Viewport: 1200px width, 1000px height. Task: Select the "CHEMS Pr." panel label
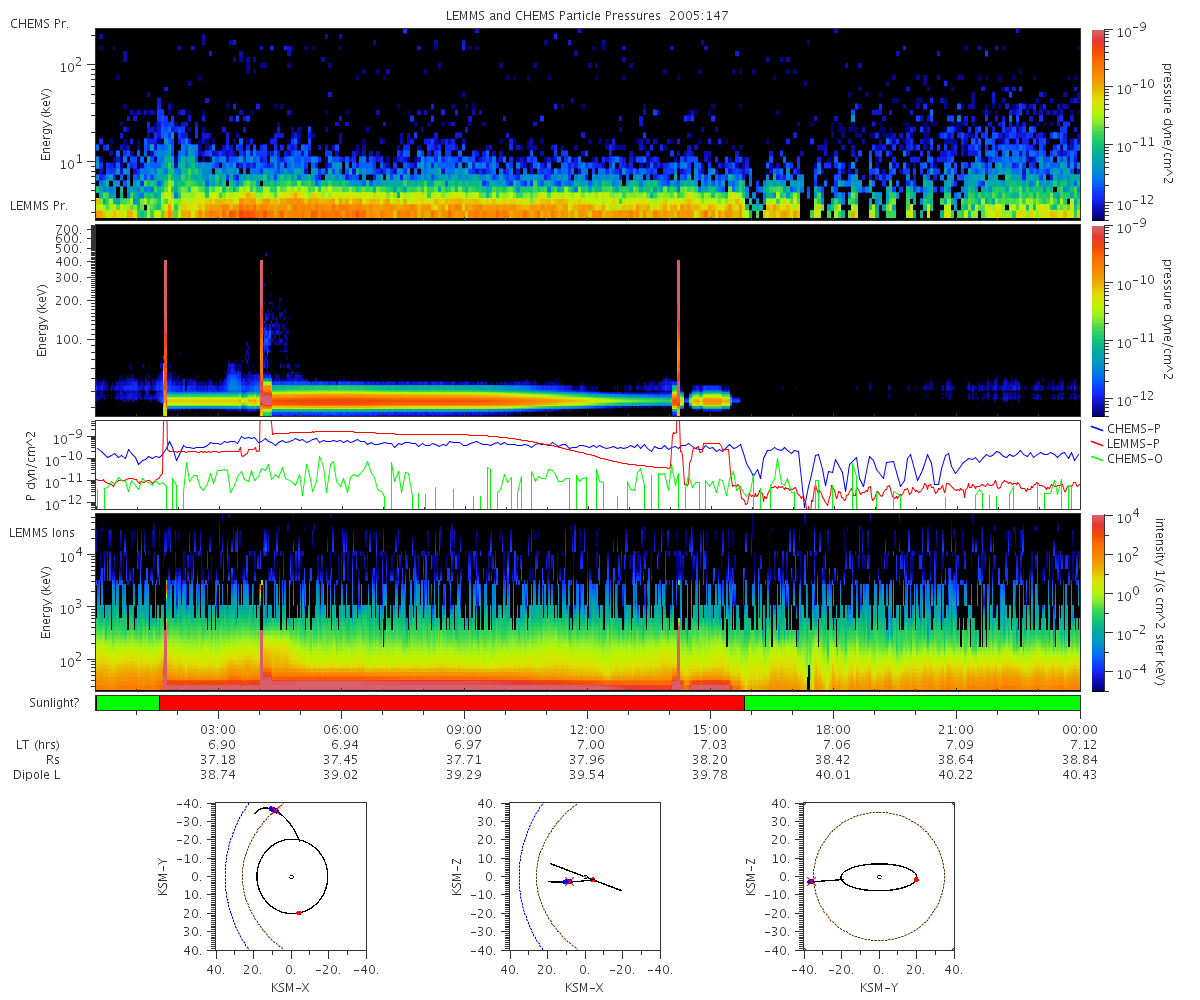pyautogui.click(x=40, y=23)
